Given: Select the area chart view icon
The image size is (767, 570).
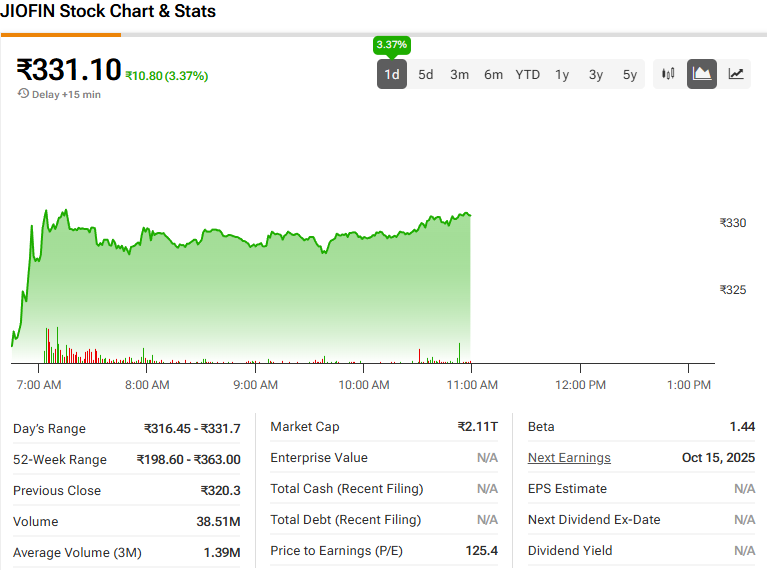Looking at the screenshot, I should [701, 74].
